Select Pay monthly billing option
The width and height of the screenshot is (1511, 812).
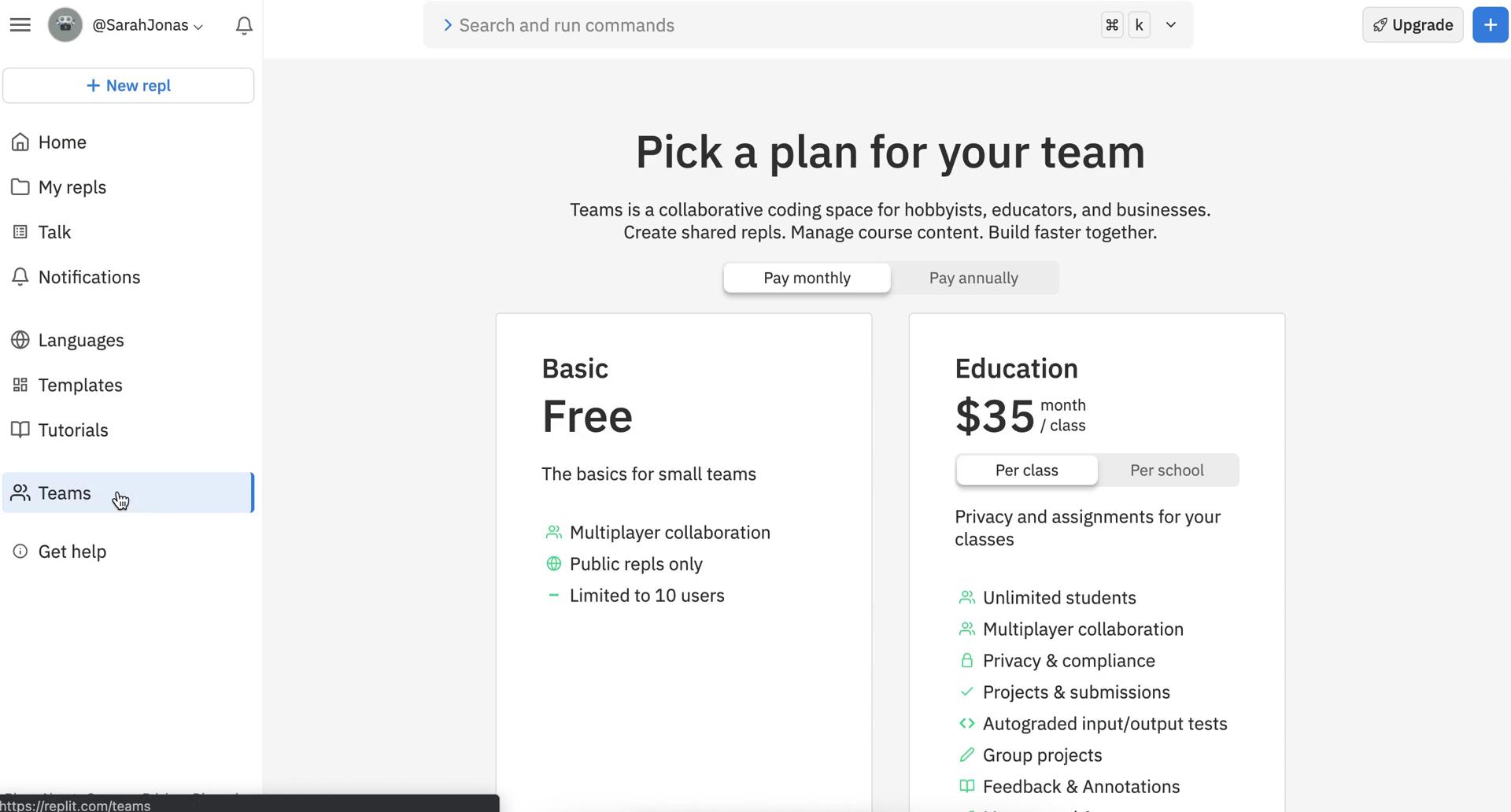click(807, 278)
